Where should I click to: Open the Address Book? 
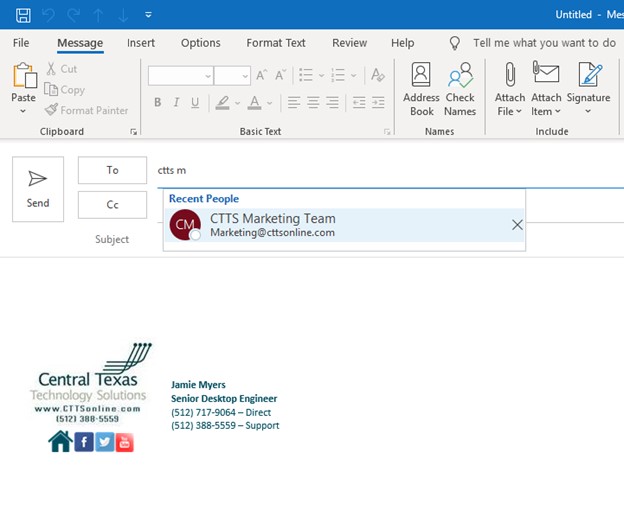(x=421, y=89)
